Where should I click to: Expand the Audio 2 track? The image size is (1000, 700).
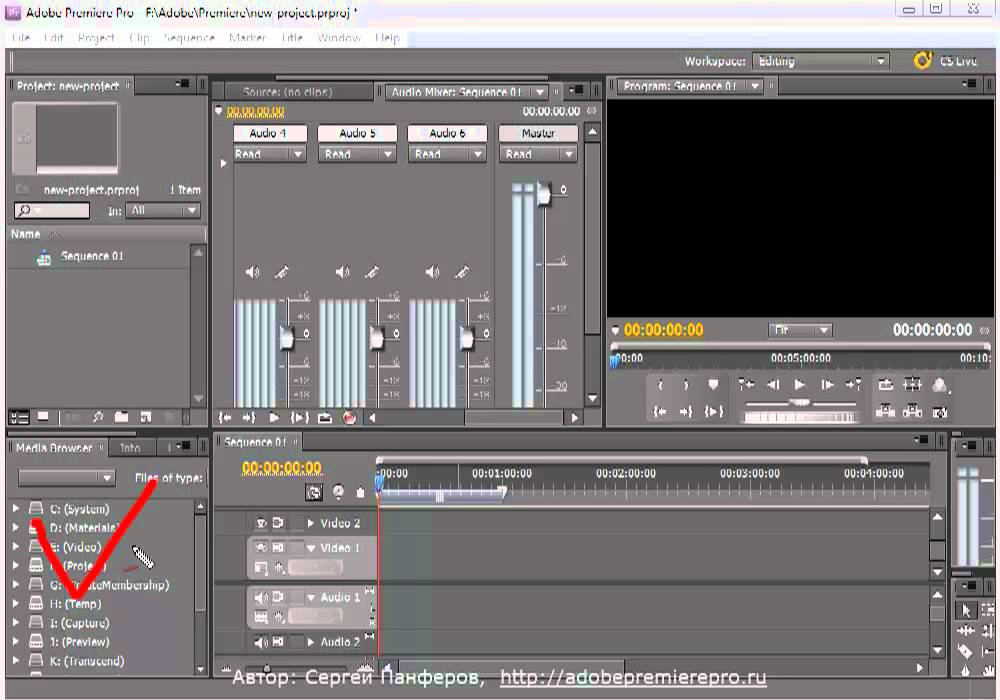pos(311,642)
